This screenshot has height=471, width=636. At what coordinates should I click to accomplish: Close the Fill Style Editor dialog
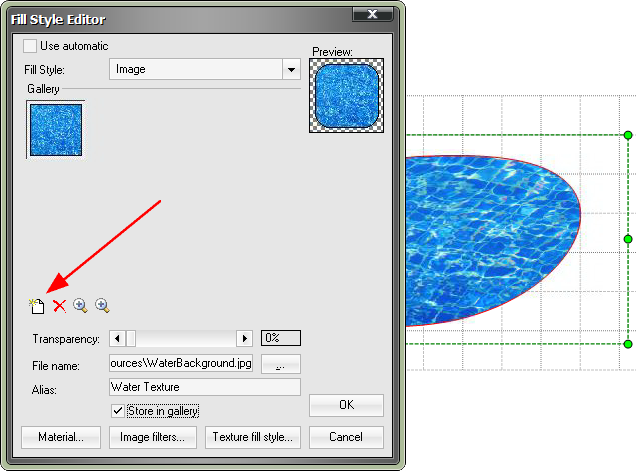372,15
